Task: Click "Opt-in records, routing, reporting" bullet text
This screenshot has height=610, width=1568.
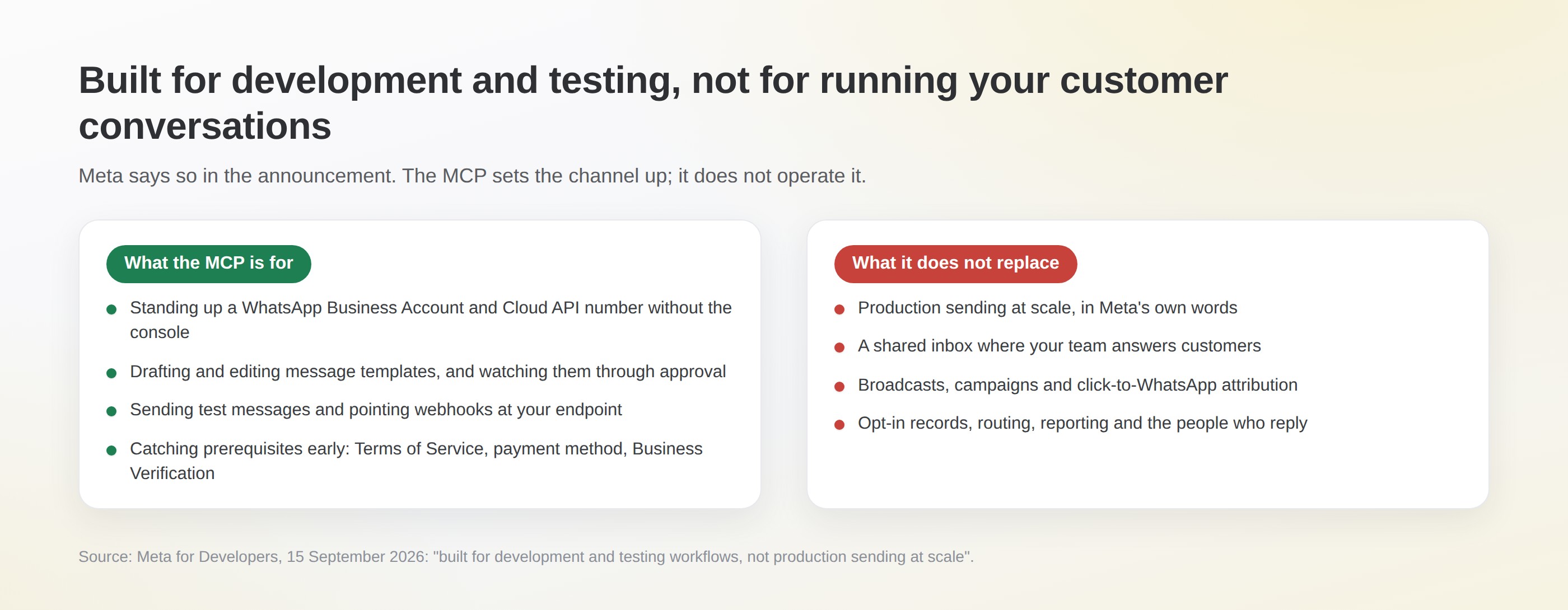Action: point(1082,423)
